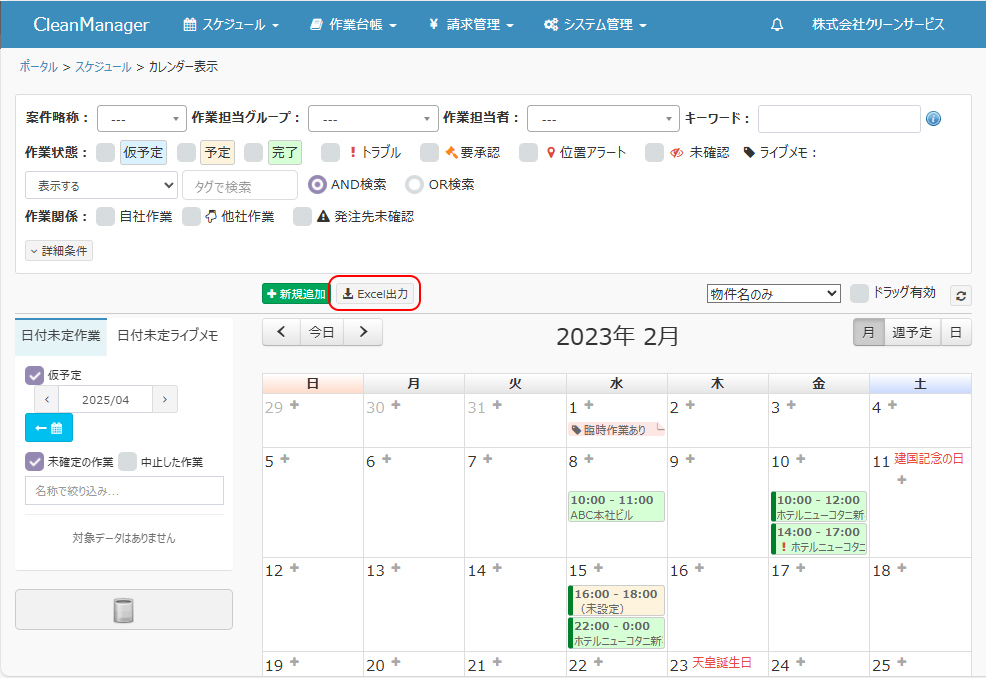Screen dimensions: 986x678
Task: Click the blue info icon beside keyword field
Action: point(933,118)
